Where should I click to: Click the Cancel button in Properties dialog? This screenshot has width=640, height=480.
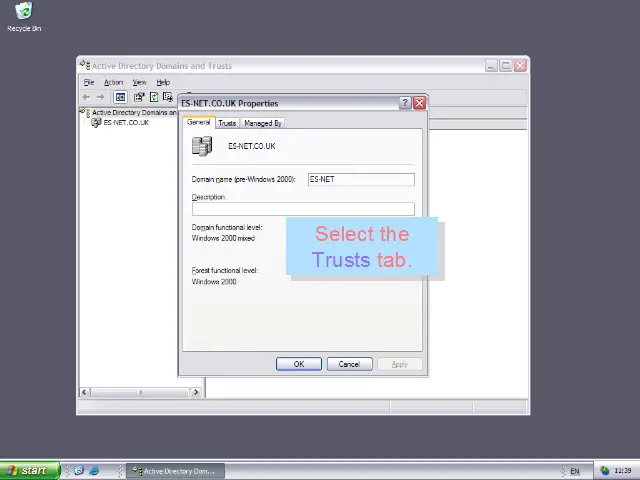349,364
